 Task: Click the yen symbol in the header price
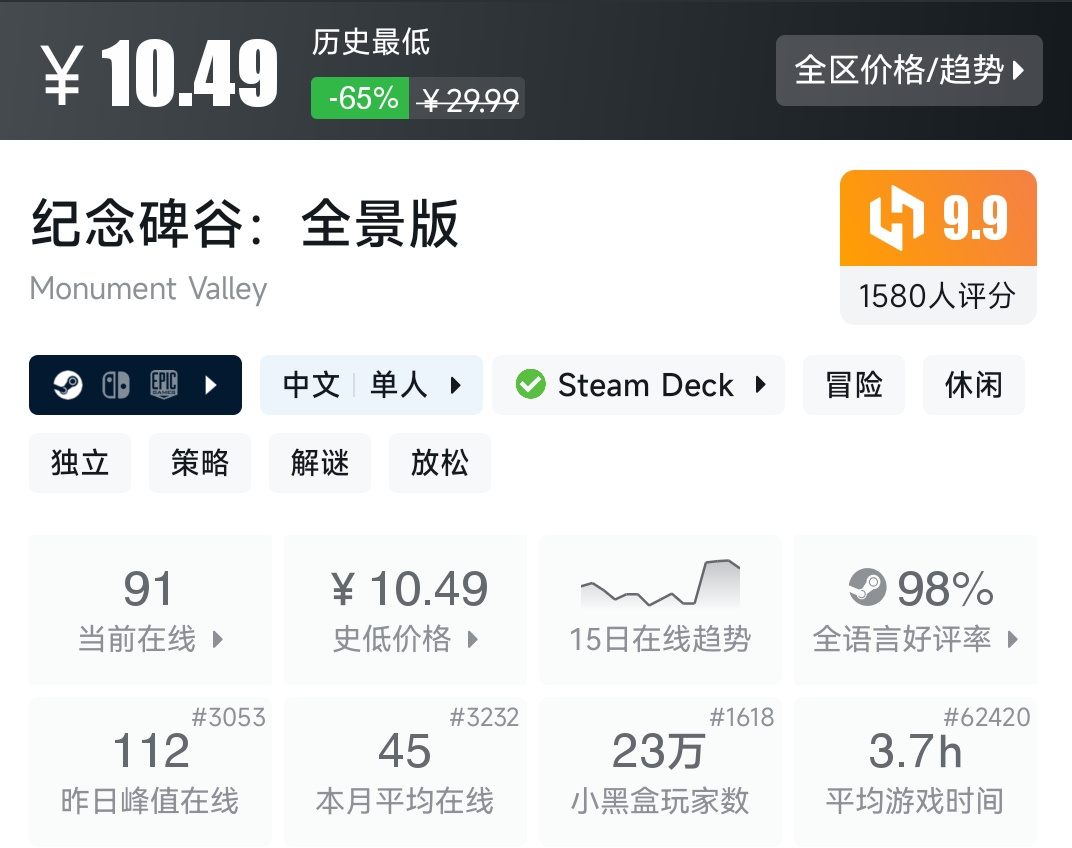(x=62, y=76)
